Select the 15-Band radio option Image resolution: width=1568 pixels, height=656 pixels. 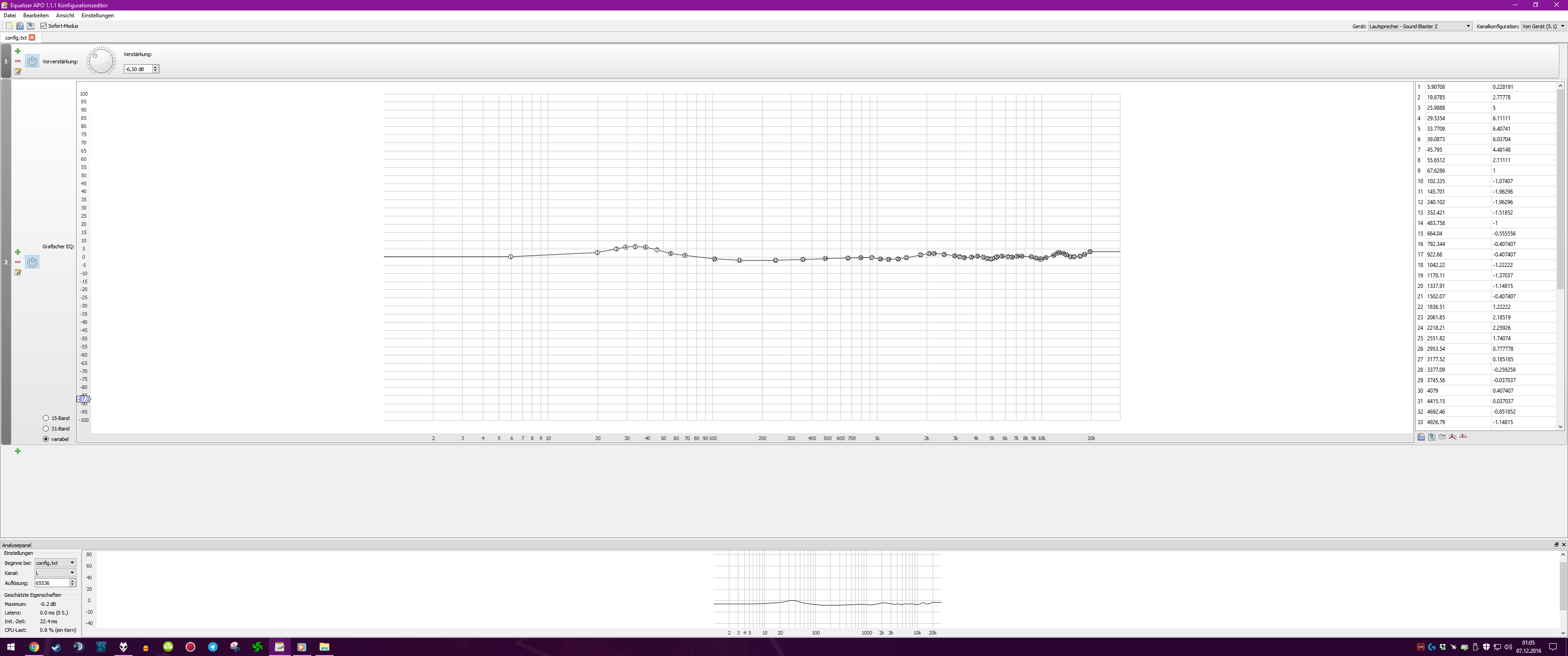46,418
